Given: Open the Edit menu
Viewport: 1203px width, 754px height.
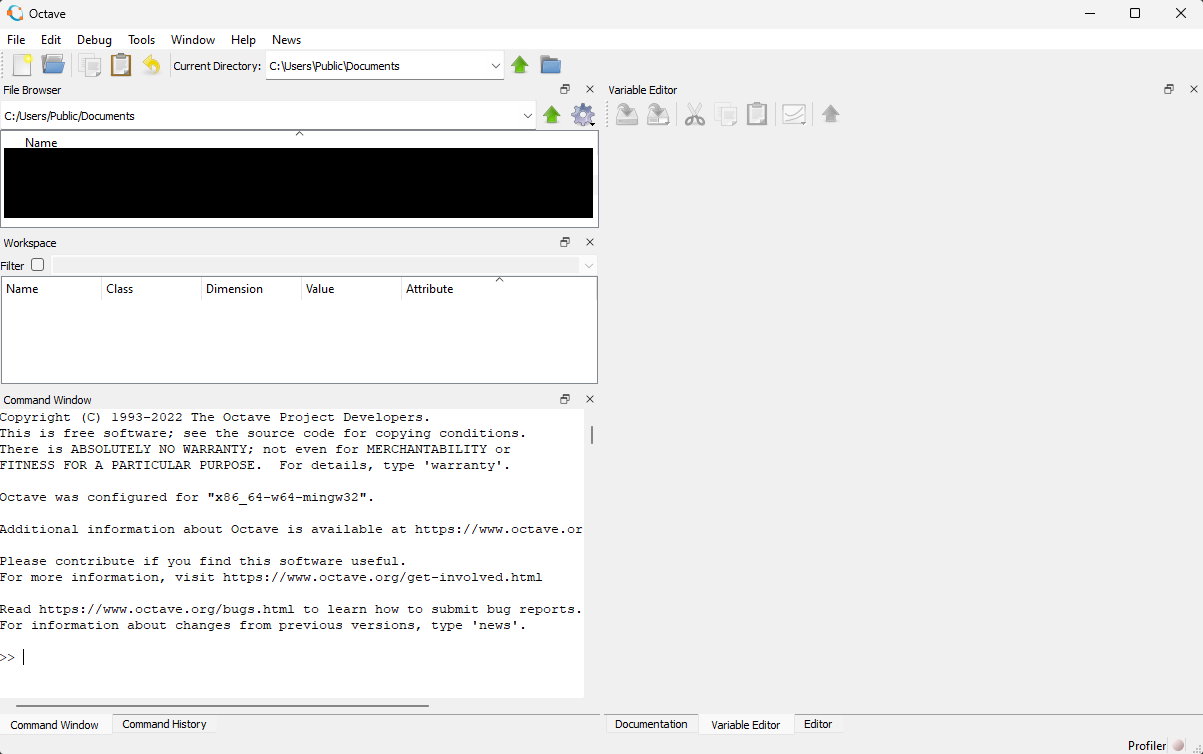Looking at the screenshot, I should point(51,40).
